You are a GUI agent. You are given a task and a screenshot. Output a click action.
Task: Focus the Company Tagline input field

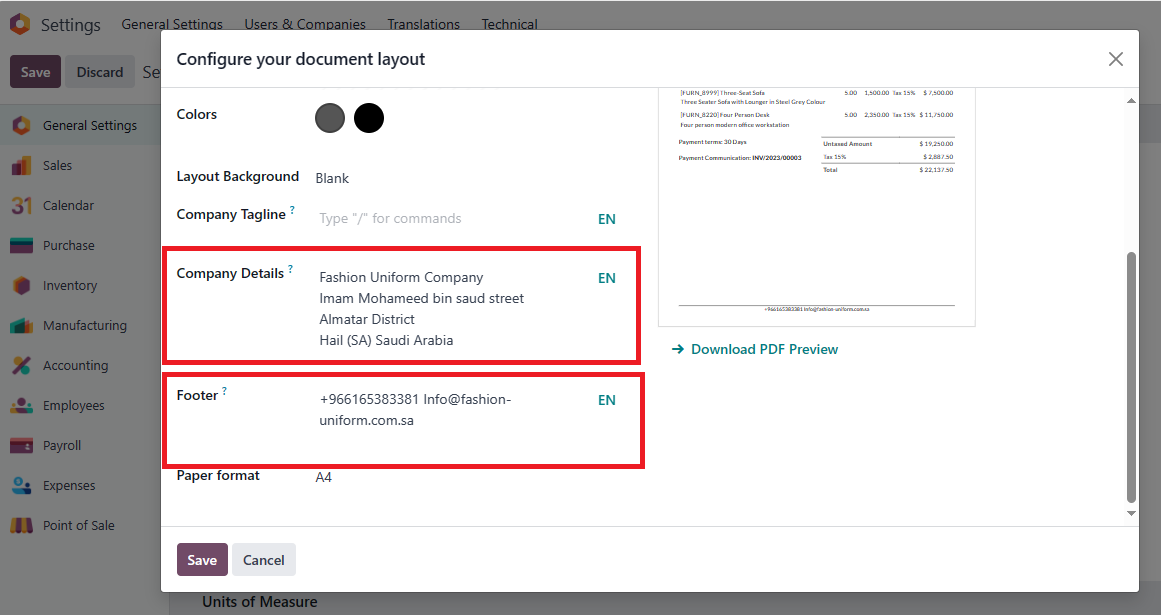[453, 219]
